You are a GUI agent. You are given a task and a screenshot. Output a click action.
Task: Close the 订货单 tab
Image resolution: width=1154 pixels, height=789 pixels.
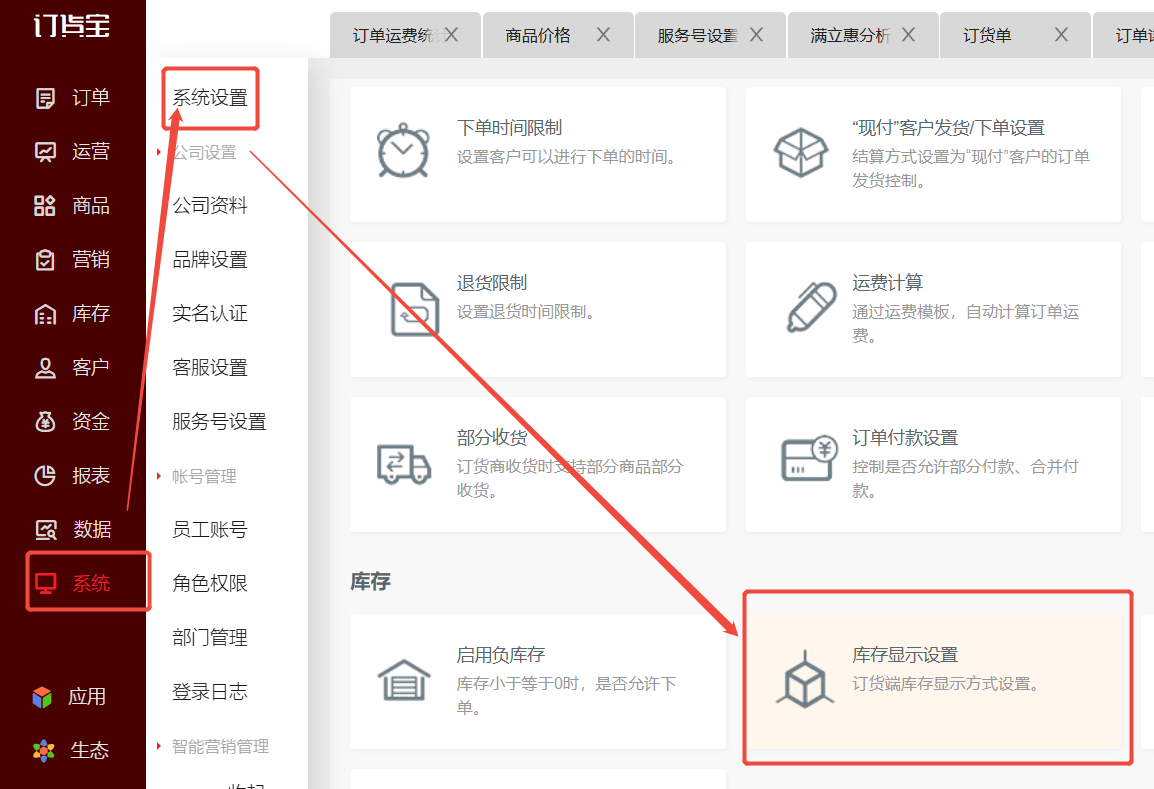(1061, 35)
